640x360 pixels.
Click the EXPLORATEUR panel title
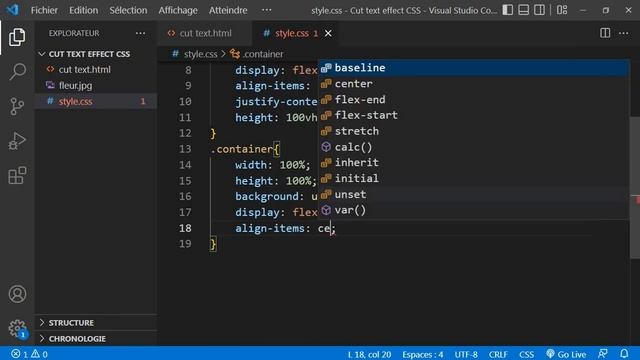(74, 33)
